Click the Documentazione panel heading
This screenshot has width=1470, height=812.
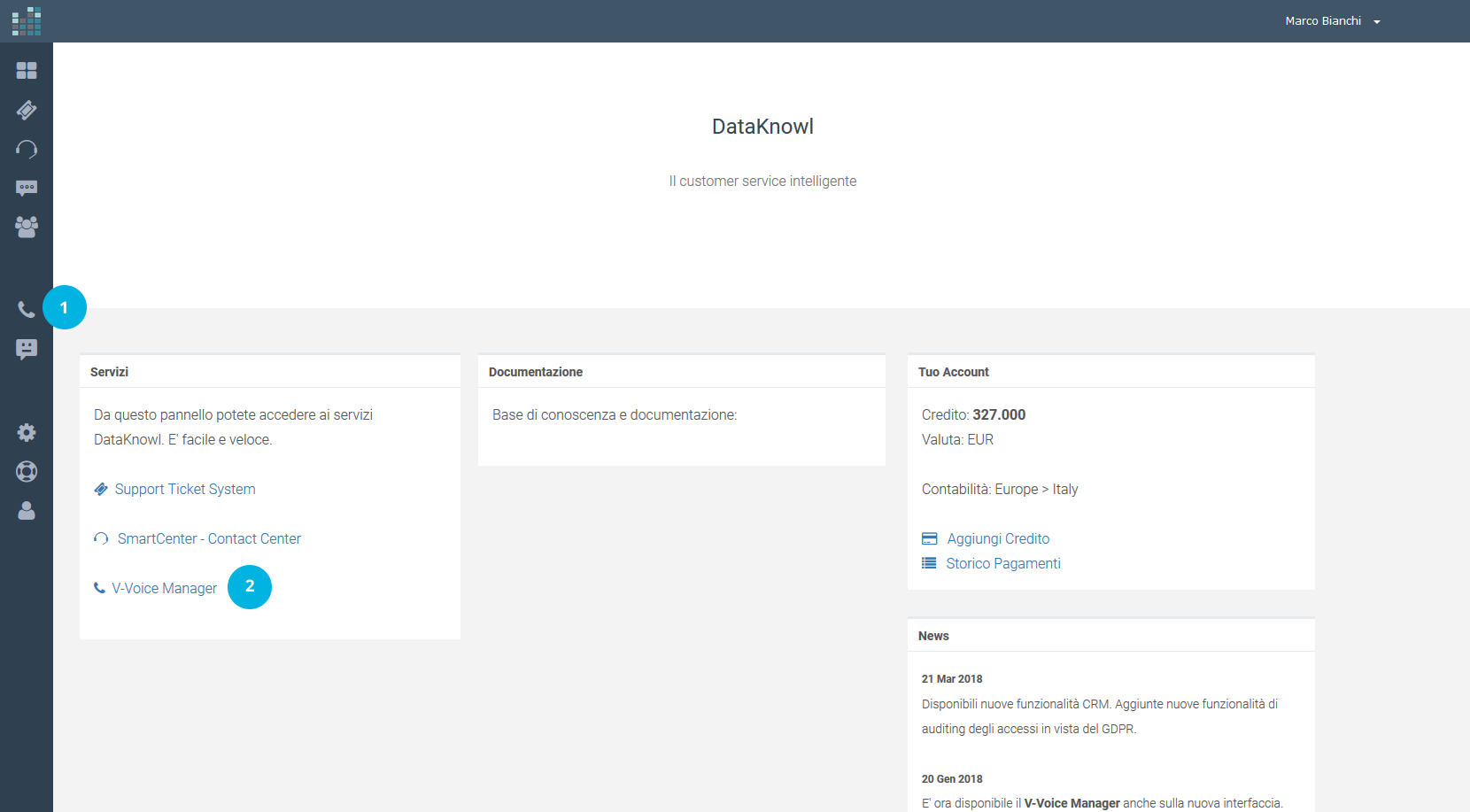(x=536, y=372)
